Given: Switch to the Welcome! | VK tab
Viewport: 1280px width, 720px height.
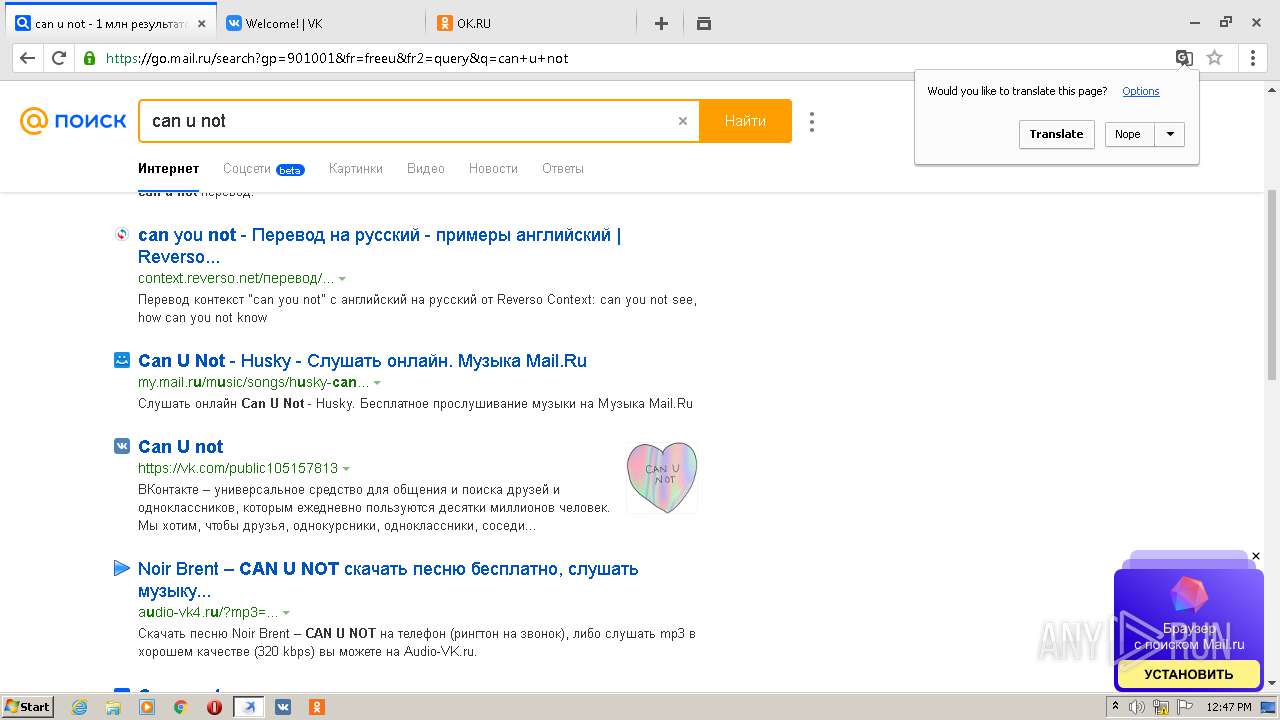Looking at the screenshot, I should pos(318,23).
